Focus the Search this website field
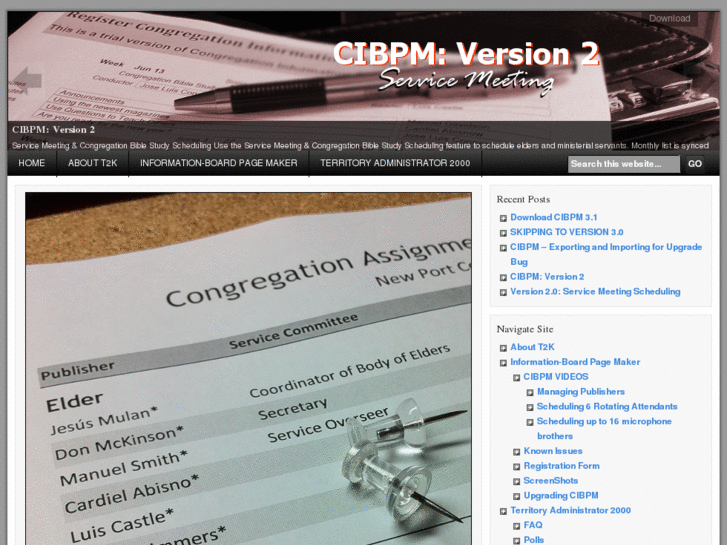 (x=624, y=164)
